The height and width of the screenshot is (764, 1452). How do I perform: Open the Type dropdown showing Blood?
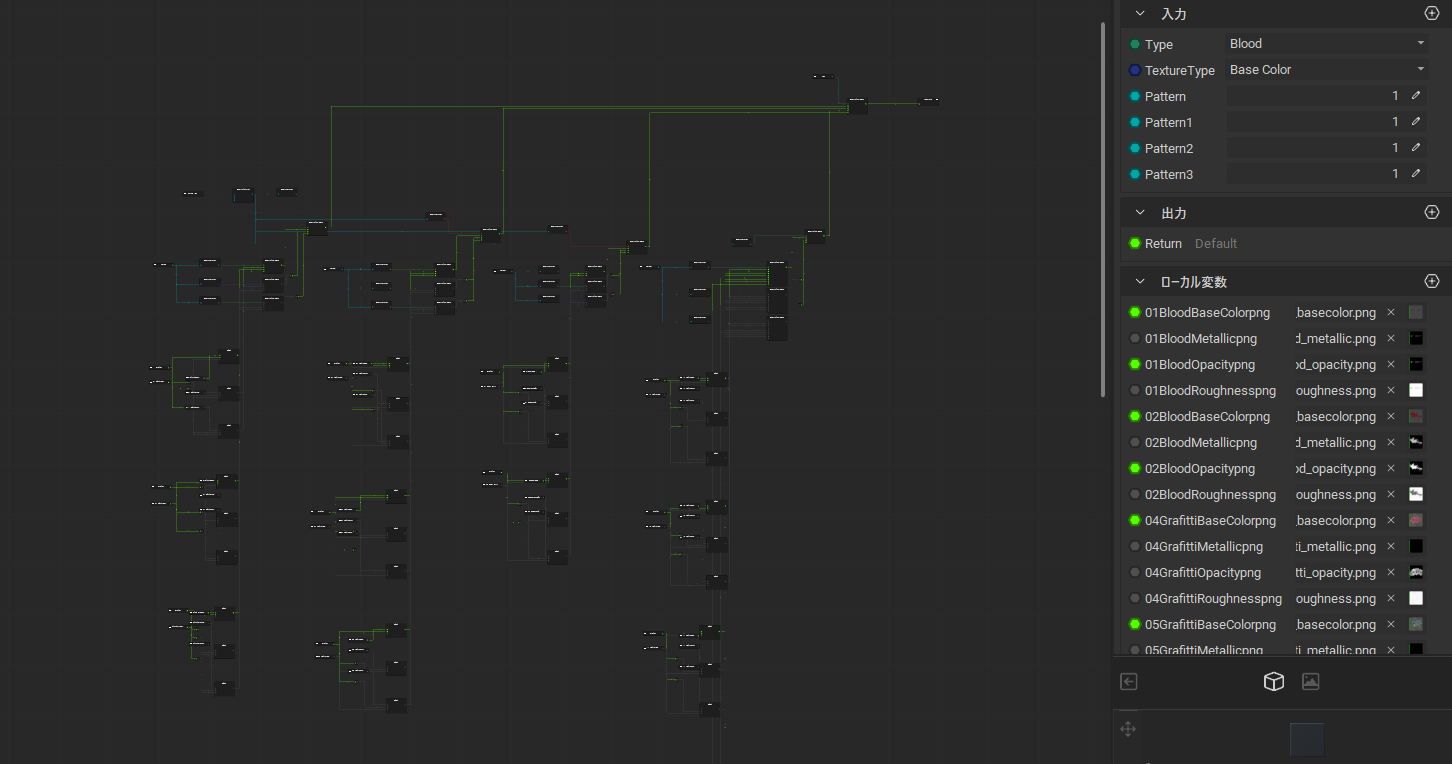click(1326, 44)
